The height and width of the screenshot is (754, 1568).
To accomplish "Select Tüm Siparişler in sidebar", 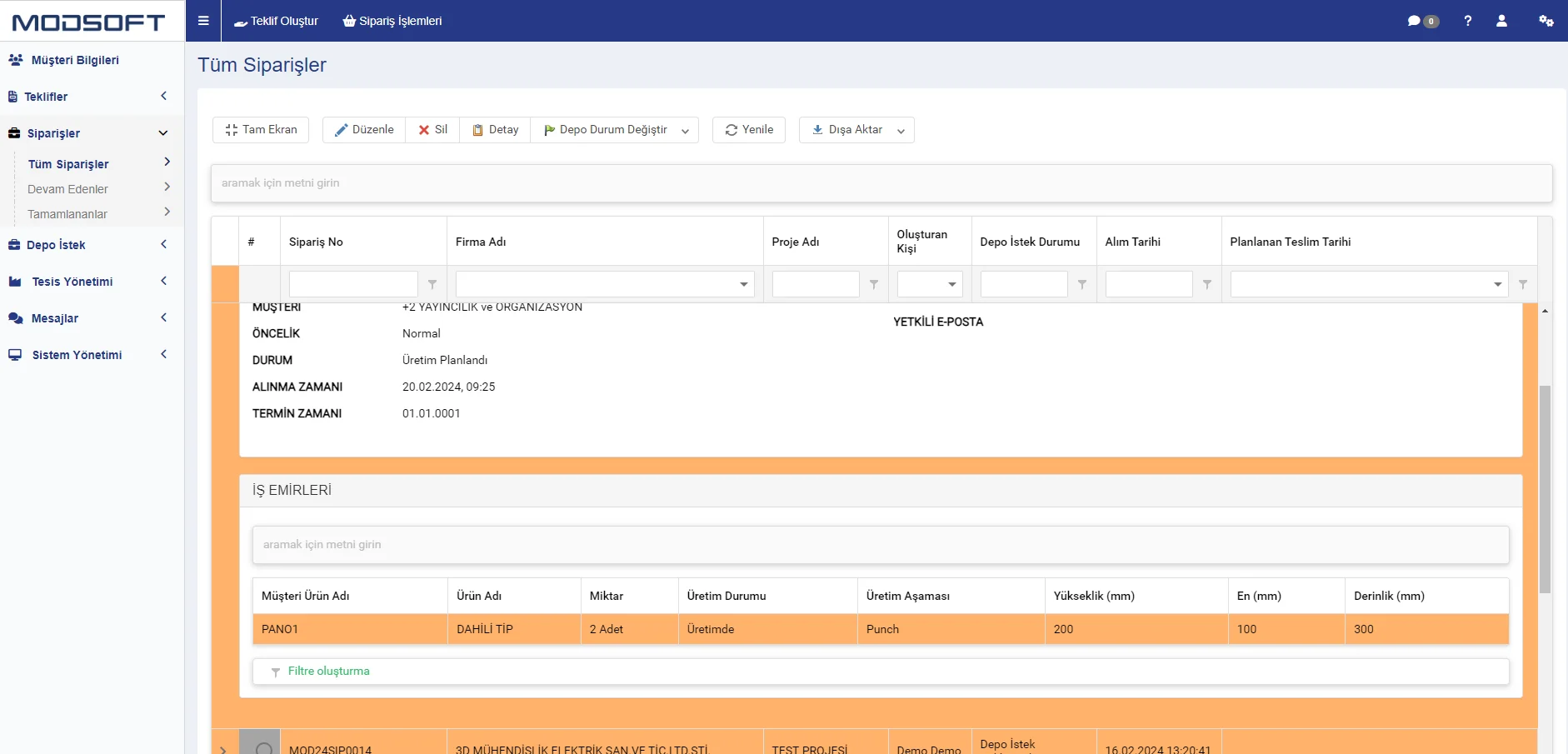I will tap(68, 164).
